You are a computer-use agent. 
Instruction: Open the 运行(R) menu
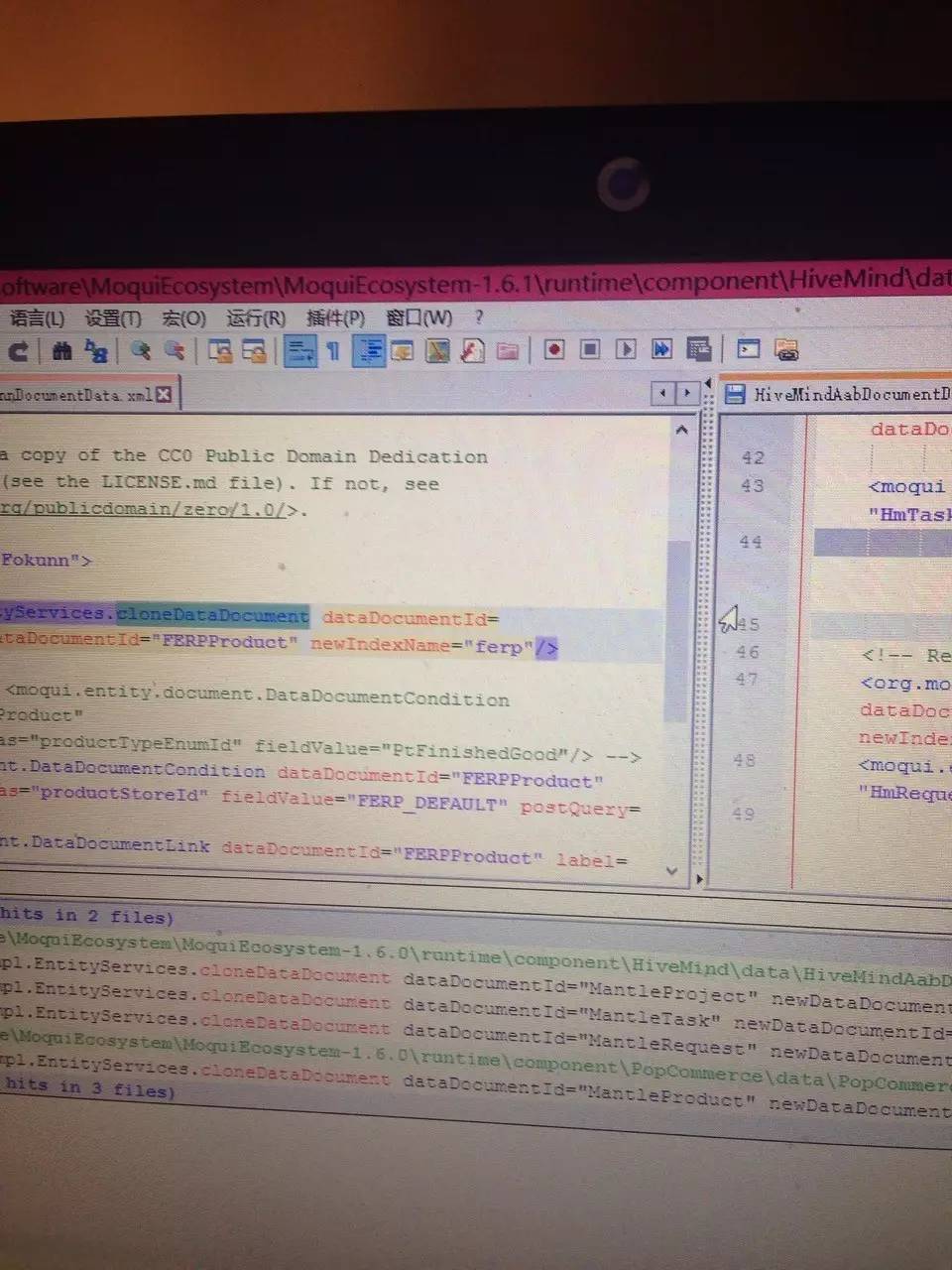coord(255,318)
